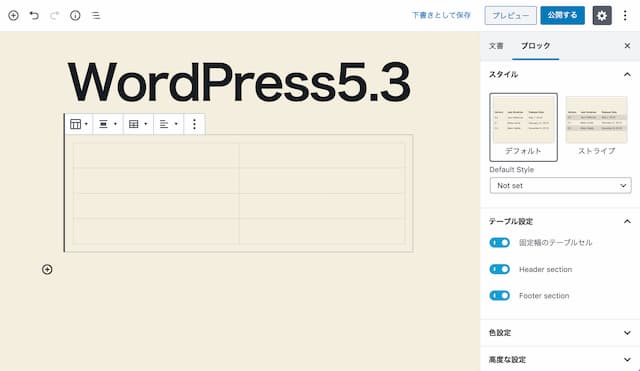Open edit table rows and columns menu

pyautogui.click(x=138, y=124)
